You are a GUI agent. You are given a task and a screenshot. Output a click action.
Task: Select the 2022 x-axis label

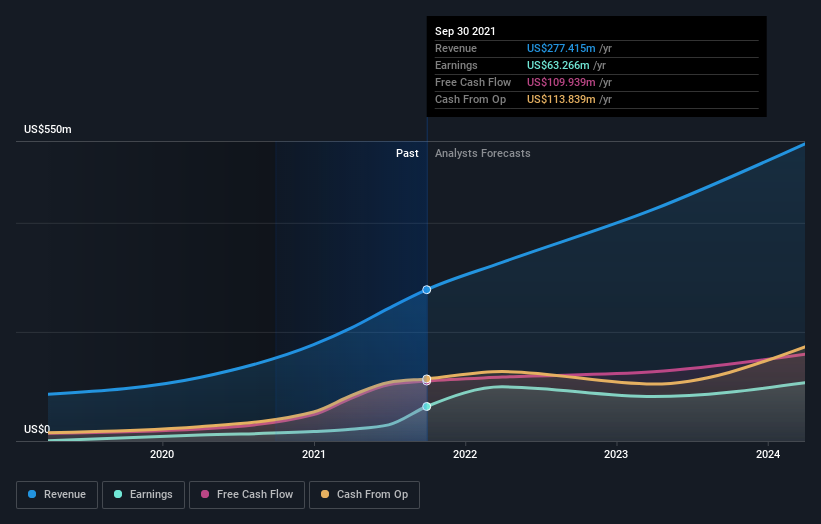click(x=465, y=454)
